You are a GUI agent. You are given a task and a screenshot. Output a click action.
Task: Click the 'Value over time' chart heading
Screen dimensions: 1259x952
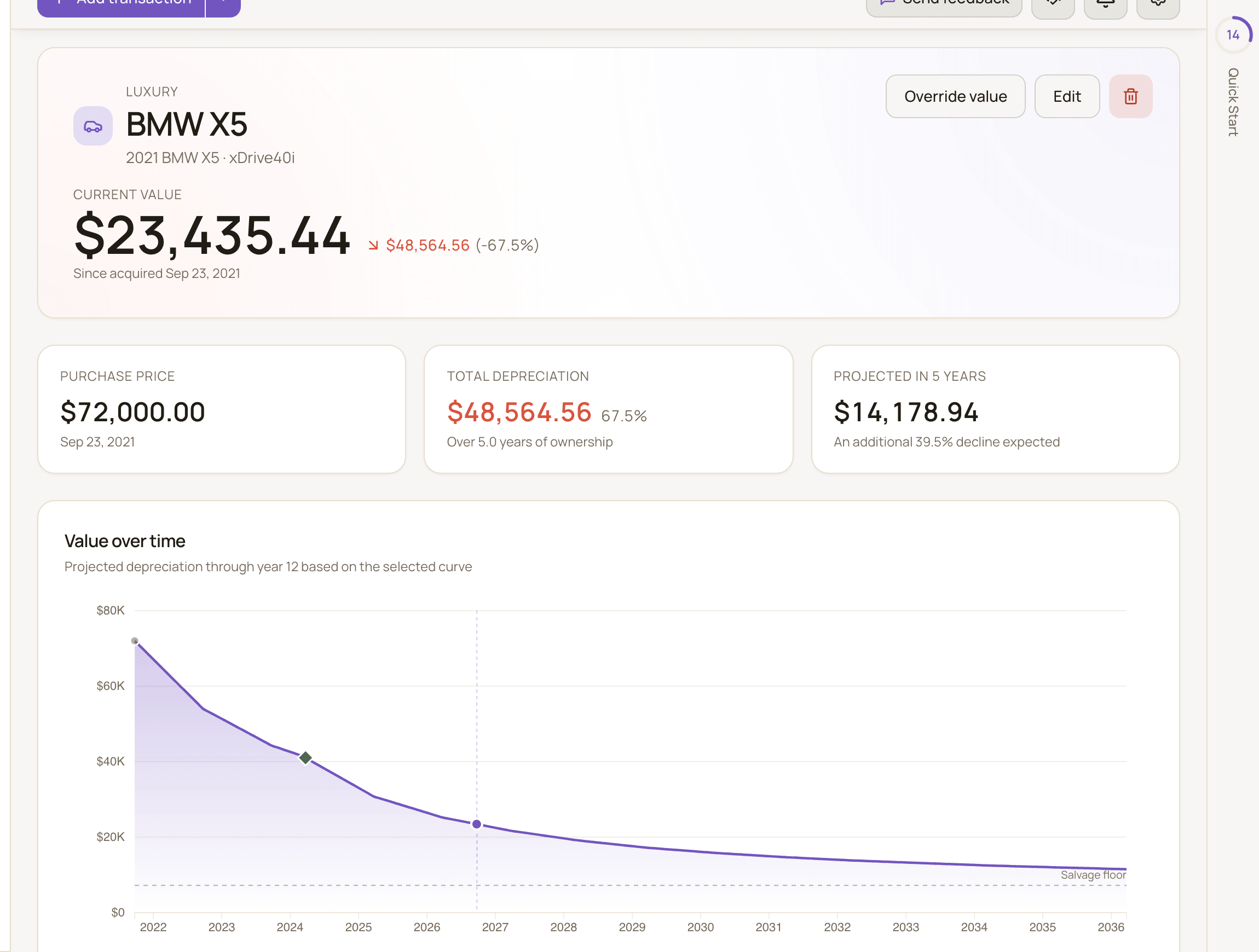[x=125, y=541]
